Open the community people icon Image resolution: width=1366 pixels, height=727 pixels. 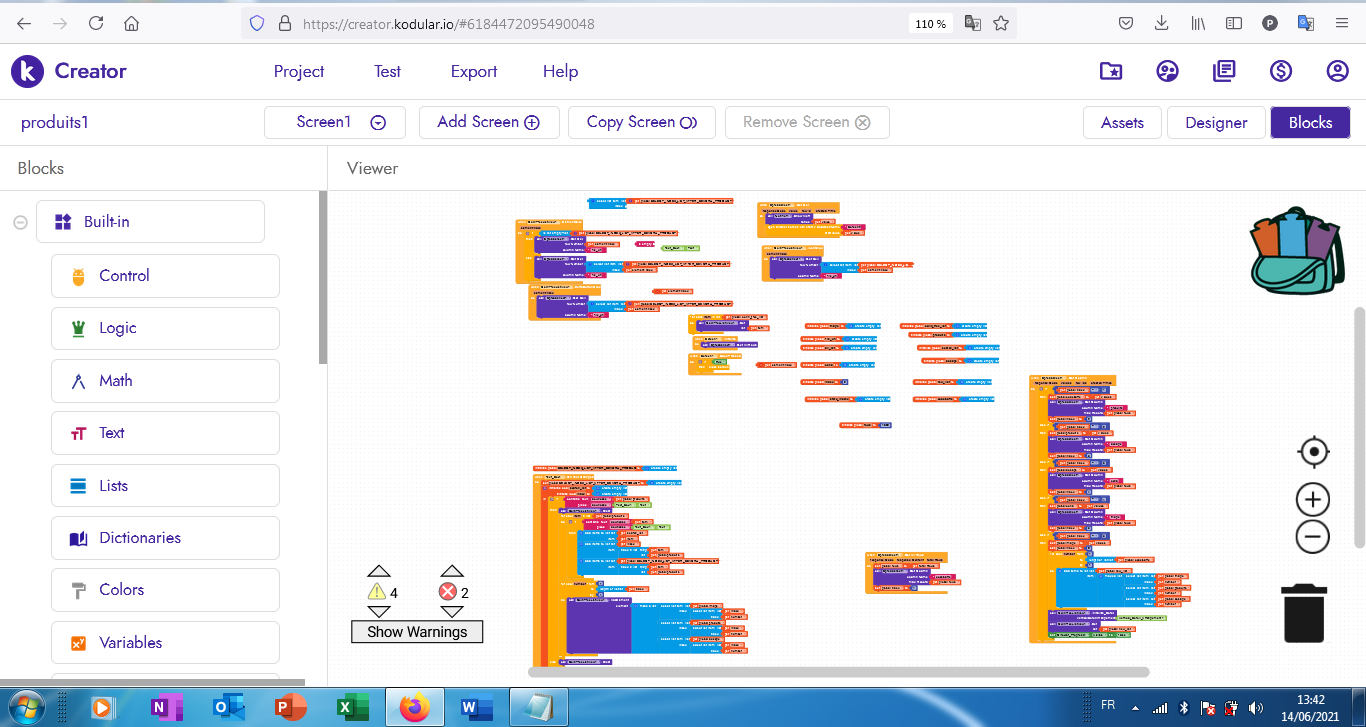tap(1167, 71)
